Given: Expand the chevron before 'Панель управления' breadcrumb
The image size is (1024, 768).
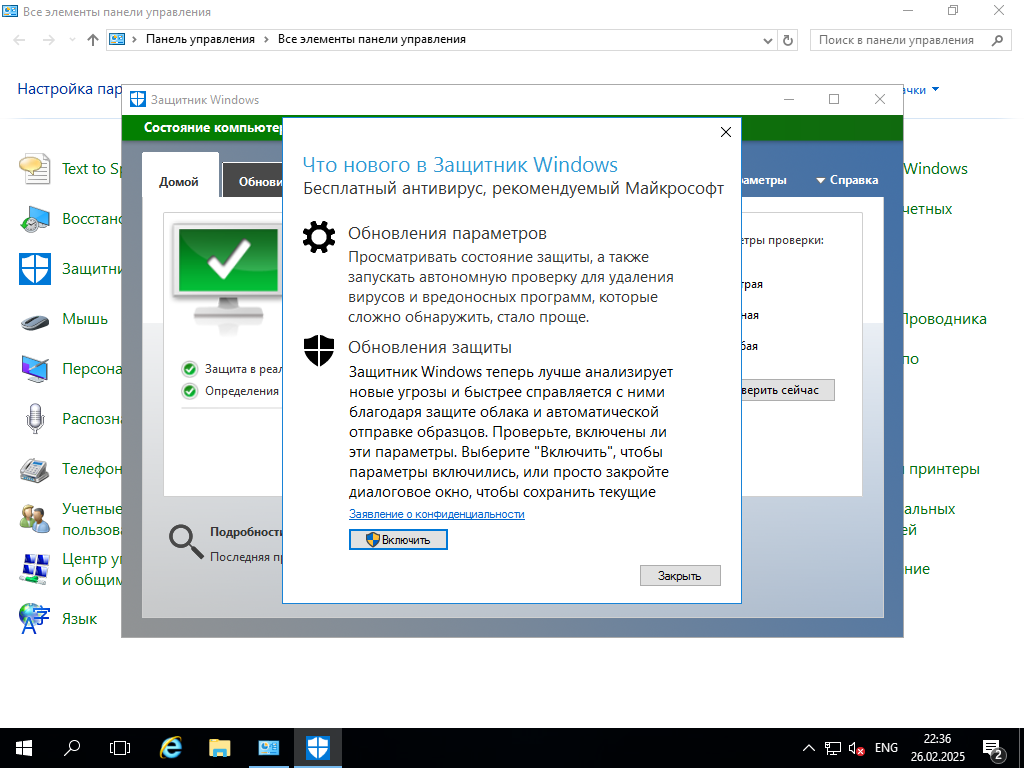Looking at the screenshot, I should (x=135, y=39).
